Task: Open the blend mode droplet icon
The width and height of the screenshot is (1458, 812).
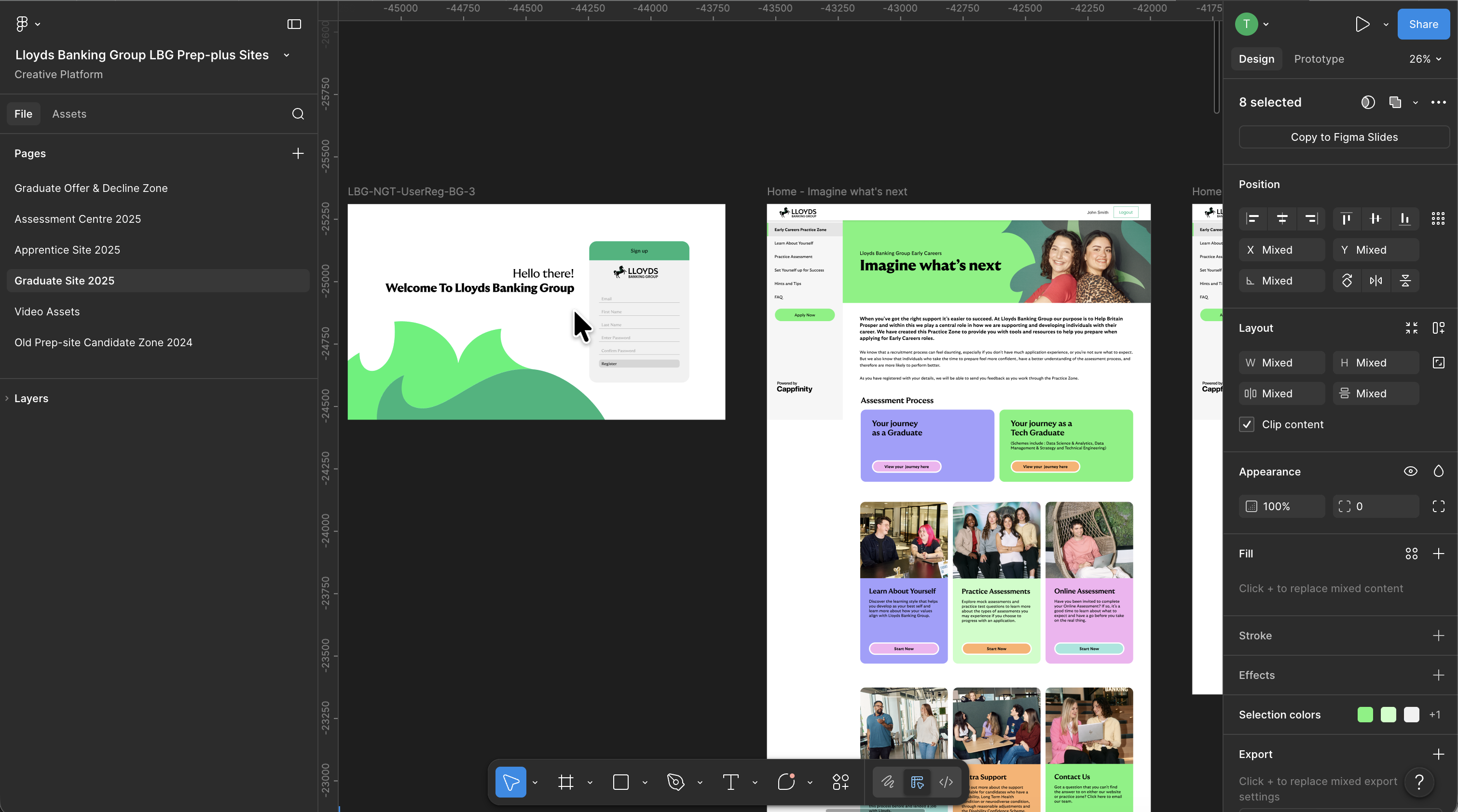Action: point(1438,472)
